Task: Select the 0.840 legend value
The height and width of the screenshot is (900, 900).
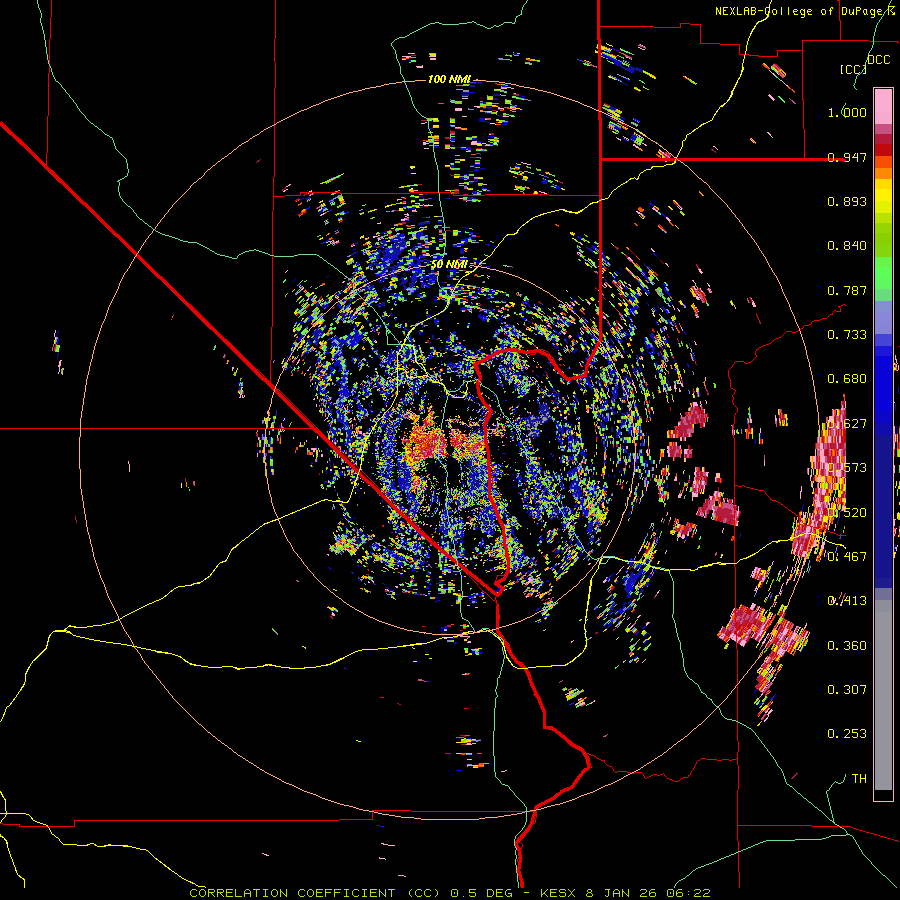Action: (847, 246)
